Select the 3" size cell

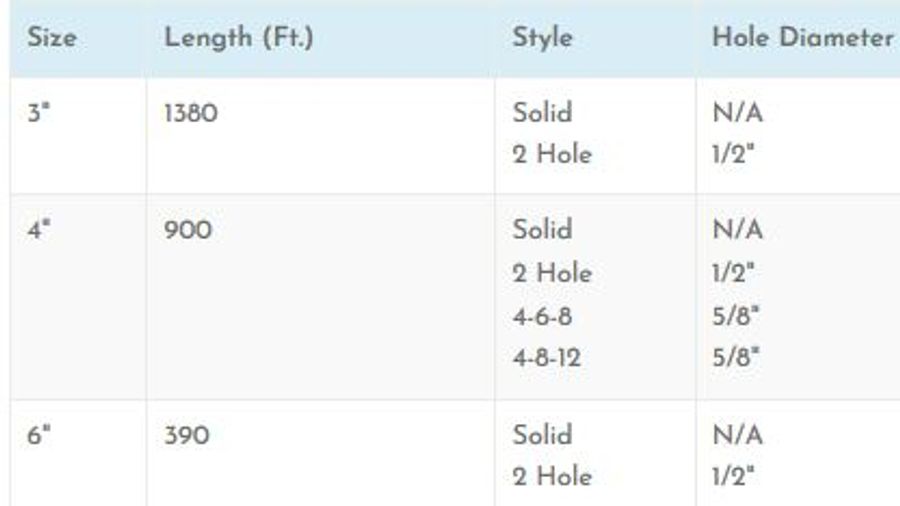pos(38,113)
